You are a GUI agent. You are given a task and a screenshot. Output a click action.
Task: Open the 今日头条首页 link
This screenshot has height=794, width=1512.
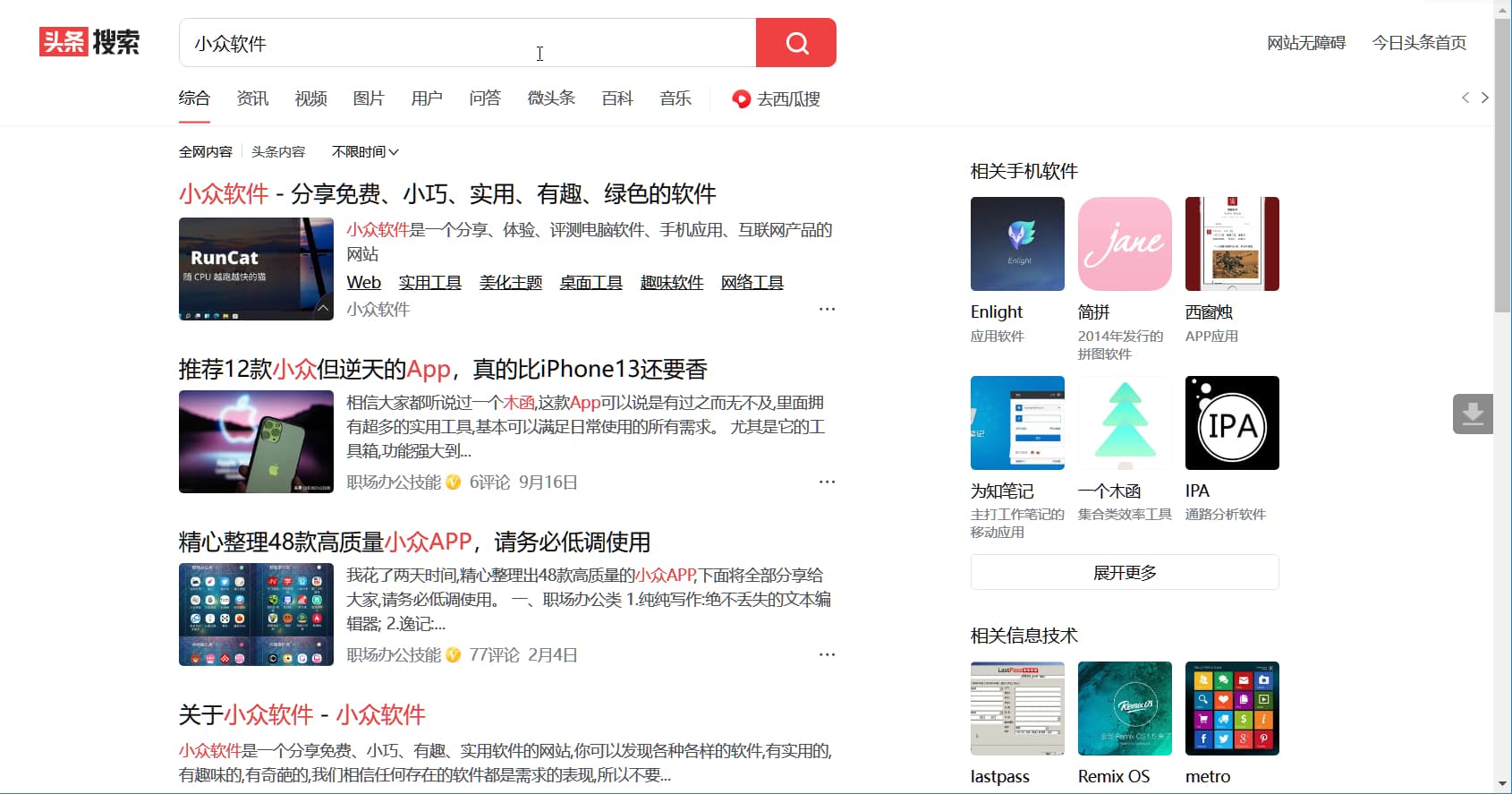[x=1419, y=43]
